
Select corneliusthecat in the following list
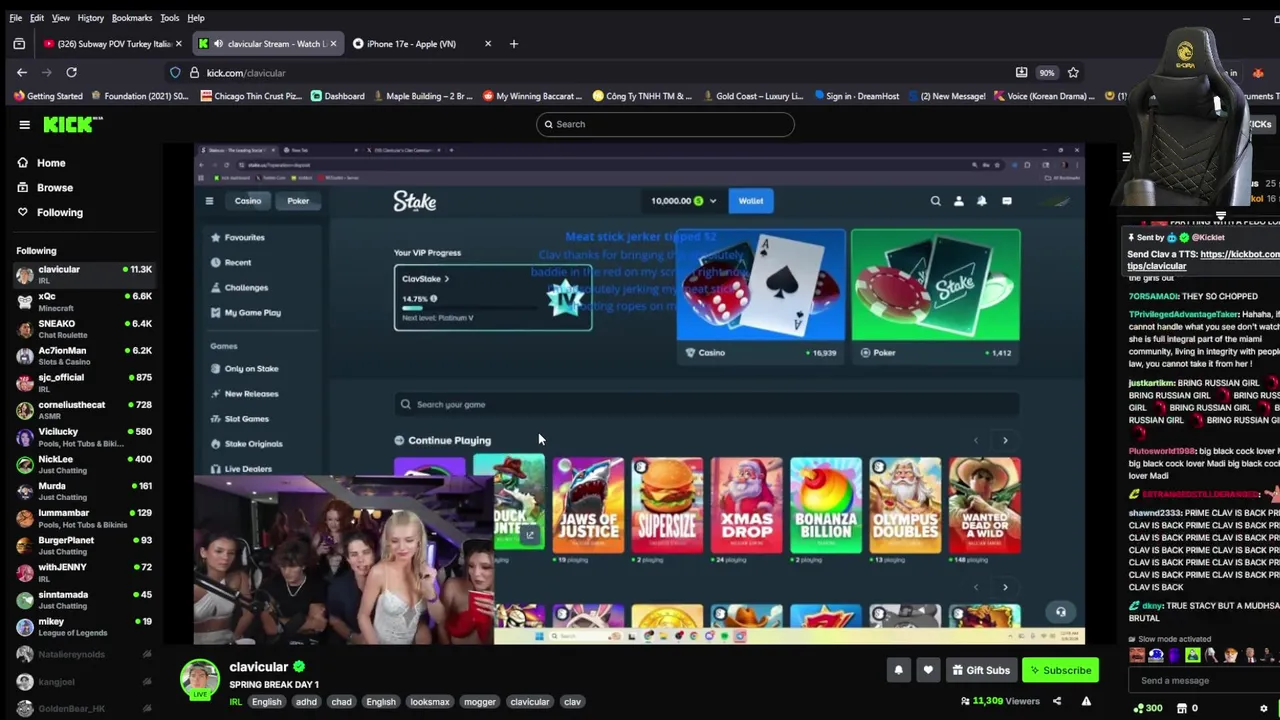84,409
